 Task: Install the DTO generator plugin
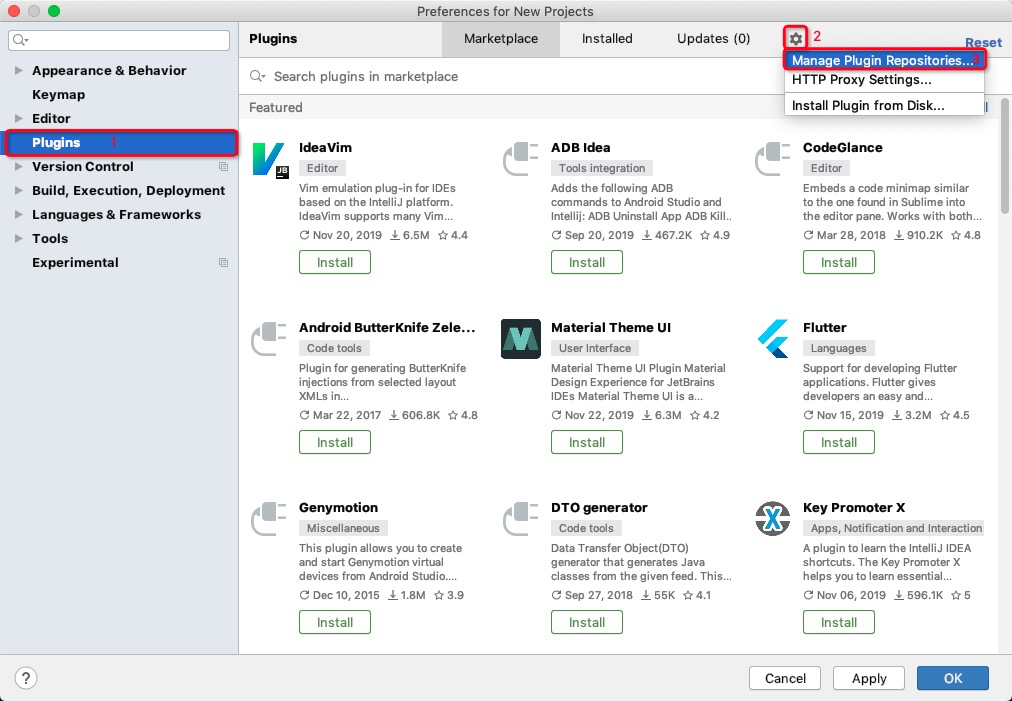(587, 622)
